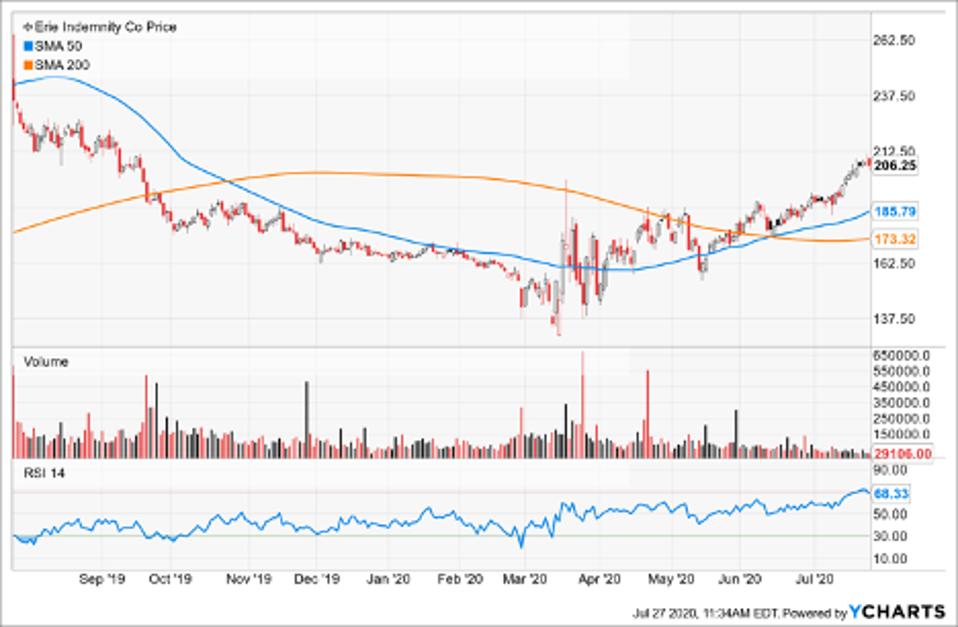Click the 162.50 price axis label
The image size is (958, 627).
click(894, 263)
